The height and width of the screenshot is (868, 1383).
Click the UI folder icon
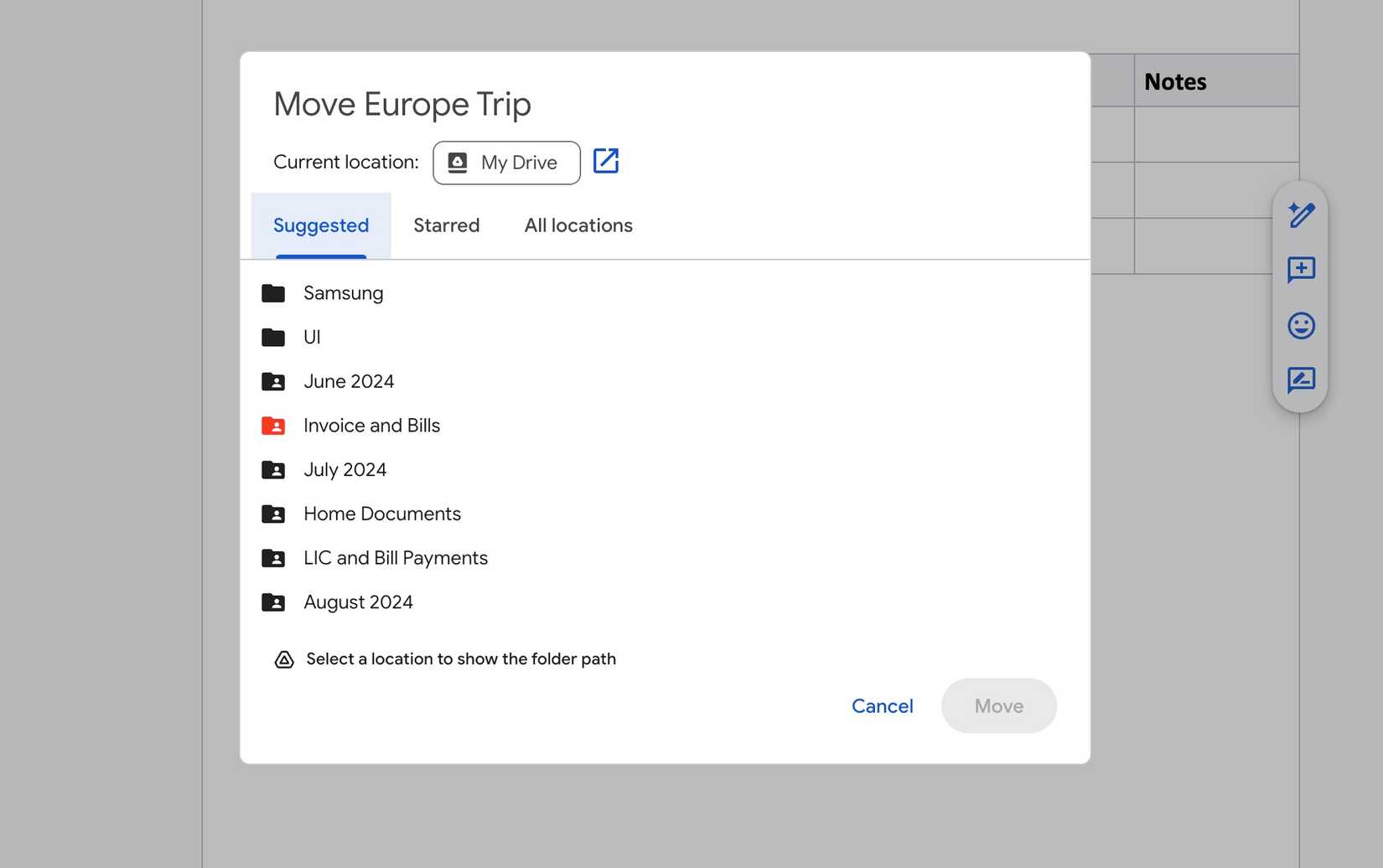click(273, 337)
